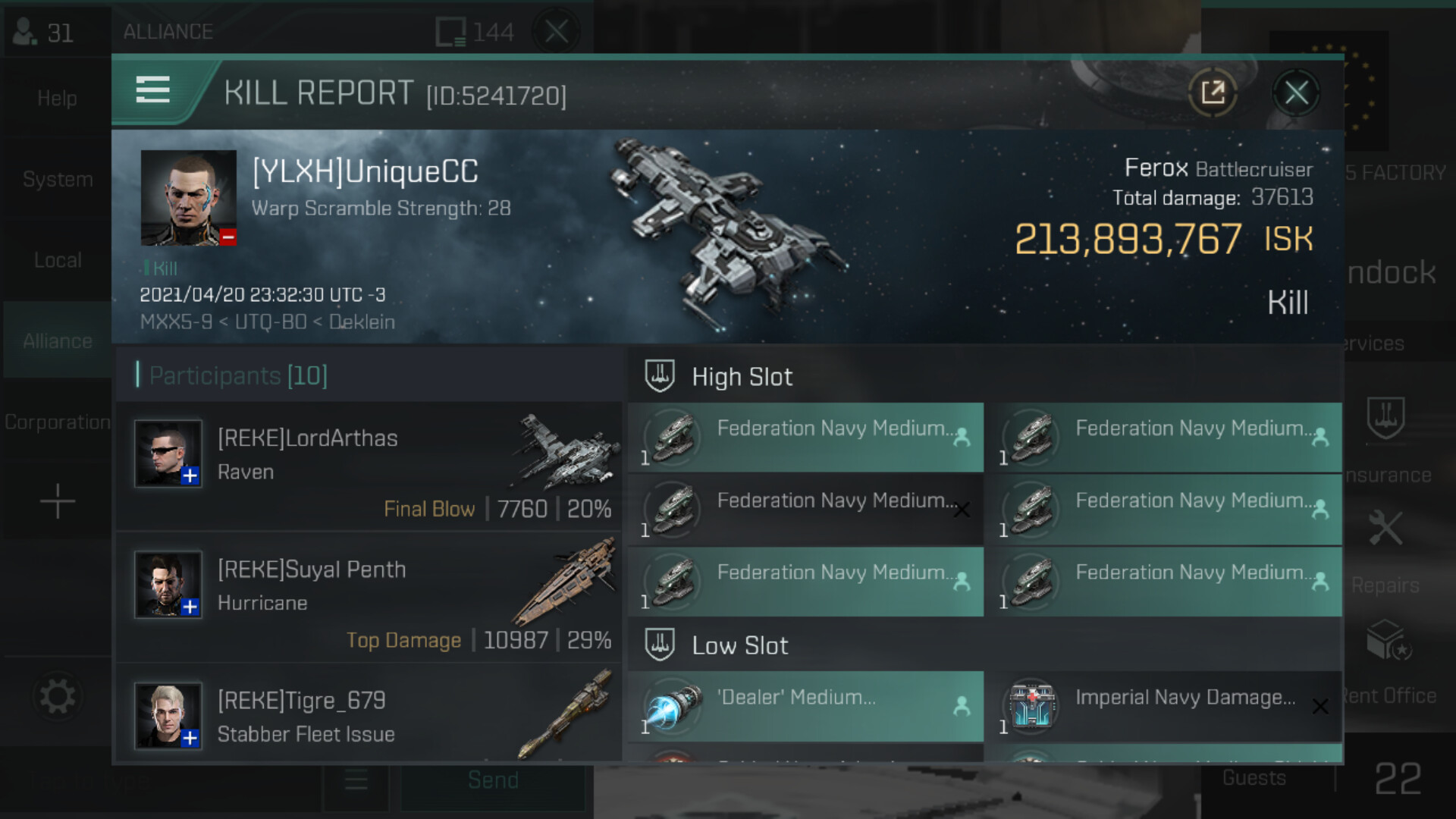
Task: Open the Help chat channel
Action: click(58, 99)
